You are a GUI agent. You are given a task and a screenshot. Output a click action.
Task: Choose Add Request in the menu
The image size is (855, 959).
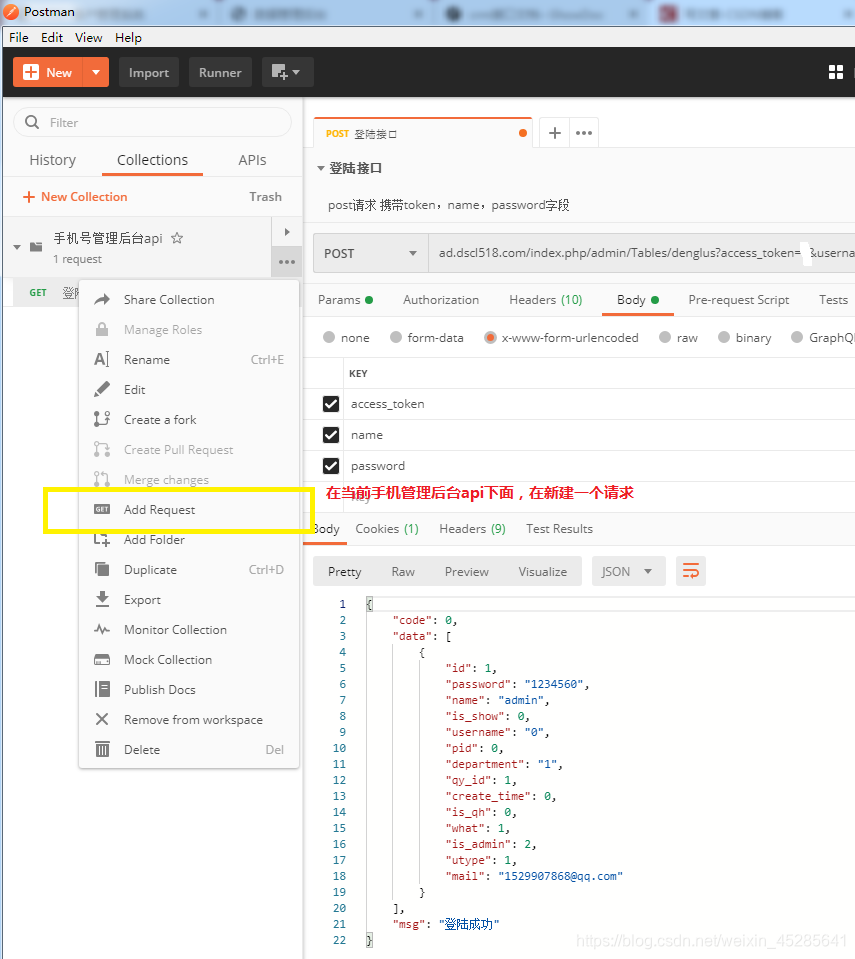pos(190,509)
